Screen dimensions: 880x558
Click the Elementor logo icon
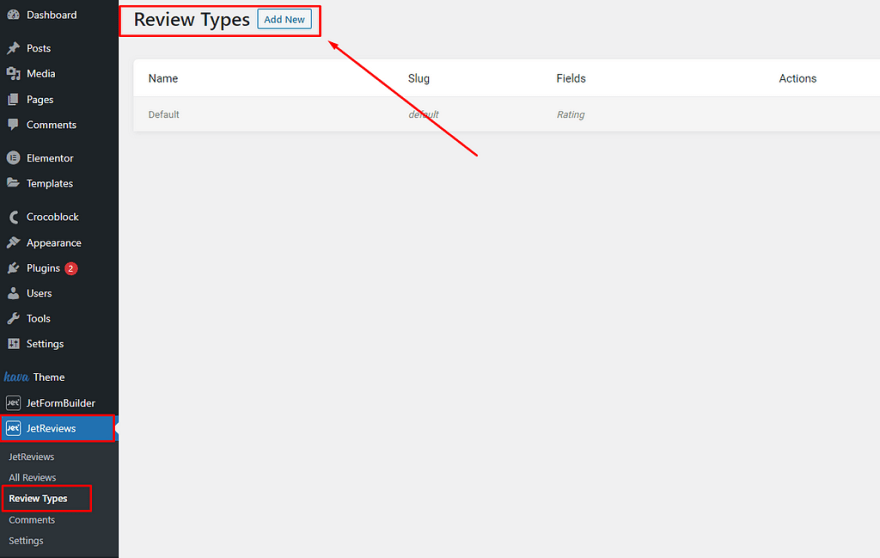tap(13, 158)
